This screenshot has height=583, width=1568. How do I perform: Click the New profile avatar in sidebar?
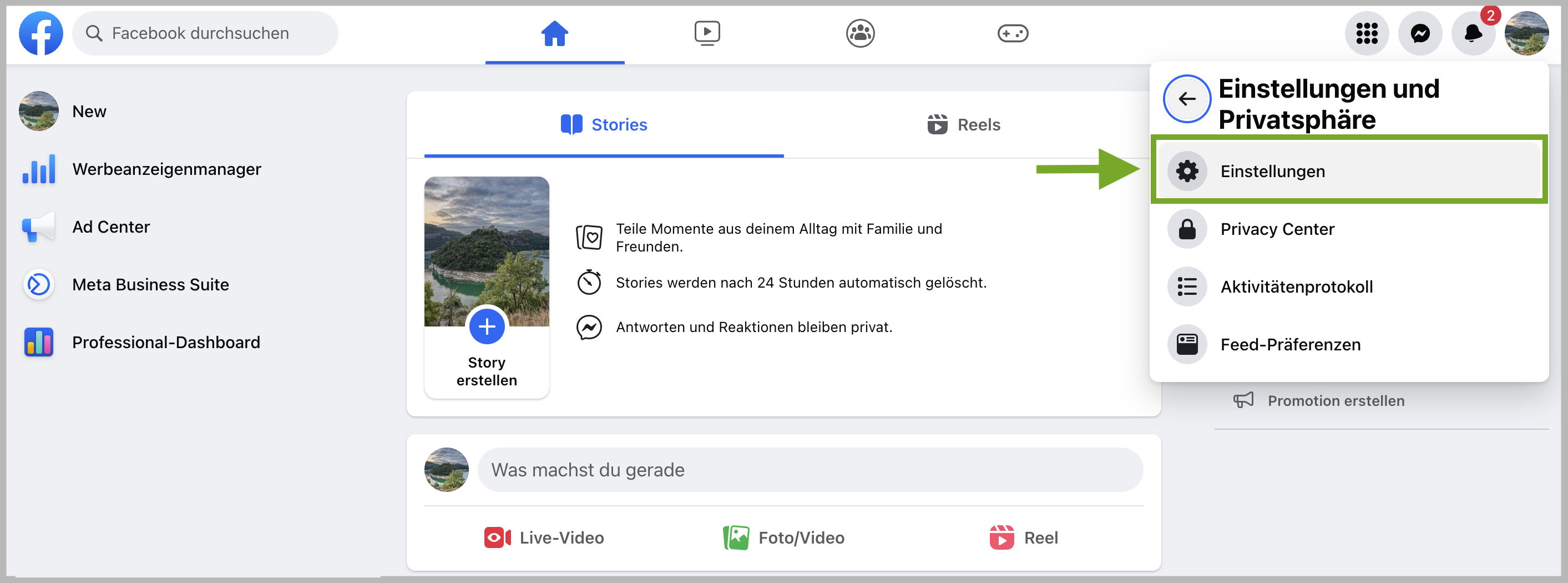[39, 112]
